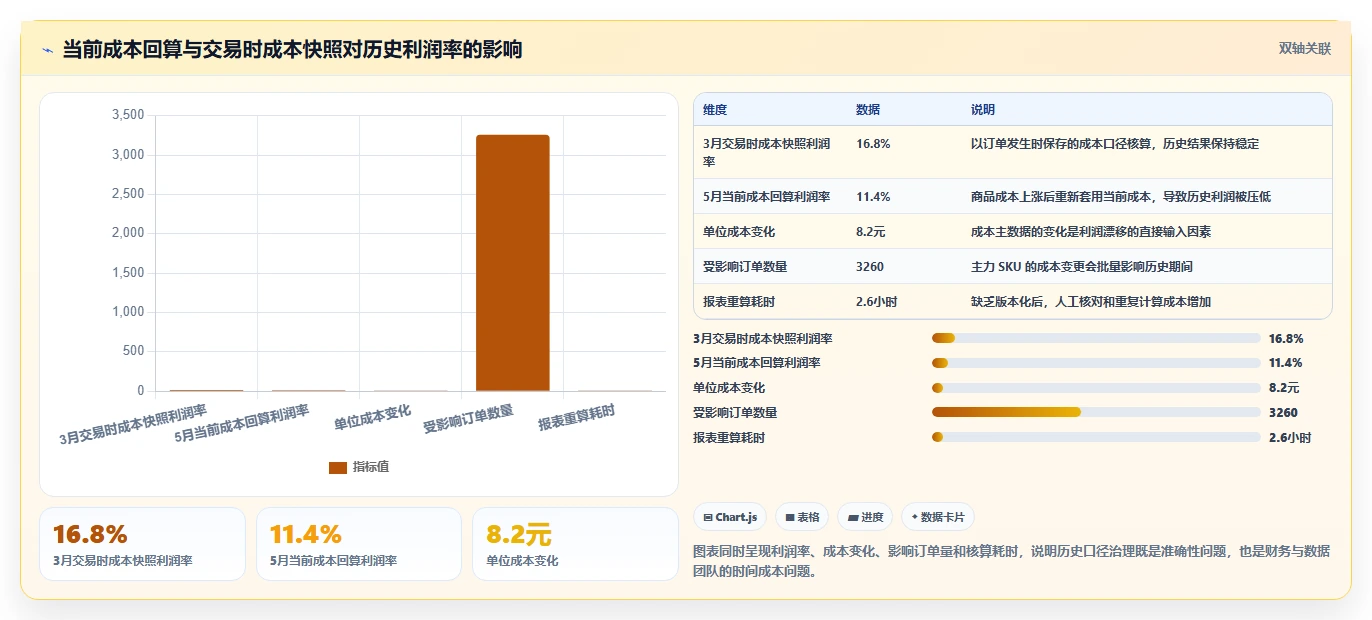Viewport: 1372px width, 620px height.
Task: Click the summary paragraph starting 图表同时呈现
Action: click(1011, 562)
